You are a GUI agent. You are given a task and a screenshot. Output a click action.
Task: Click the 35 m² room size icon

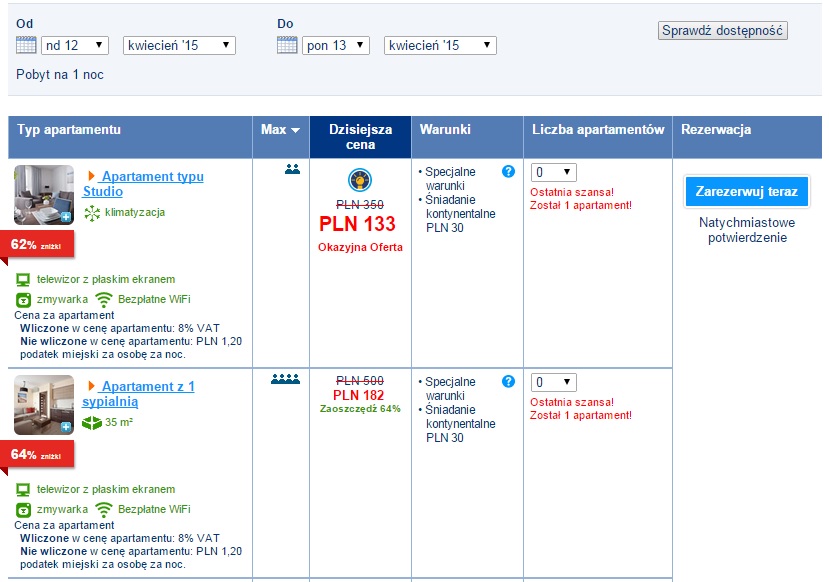(x=91, y=423)
